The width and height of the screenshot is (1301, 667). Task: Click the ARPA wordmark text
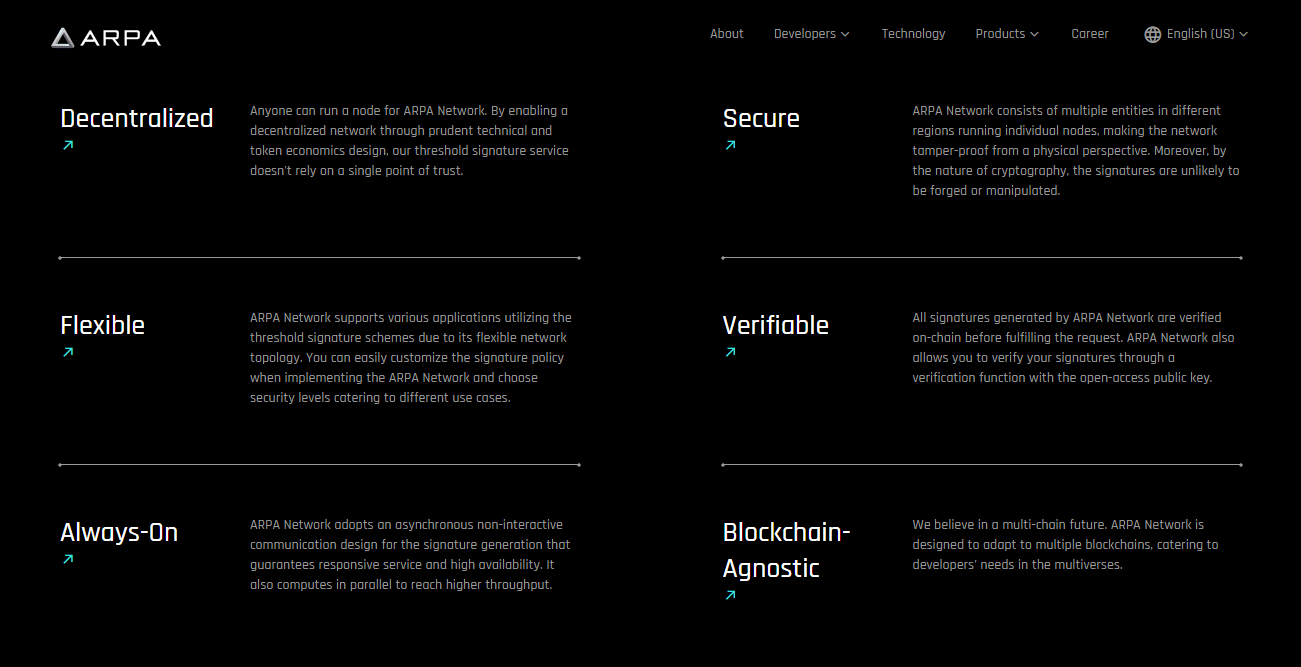pos(120,38)
